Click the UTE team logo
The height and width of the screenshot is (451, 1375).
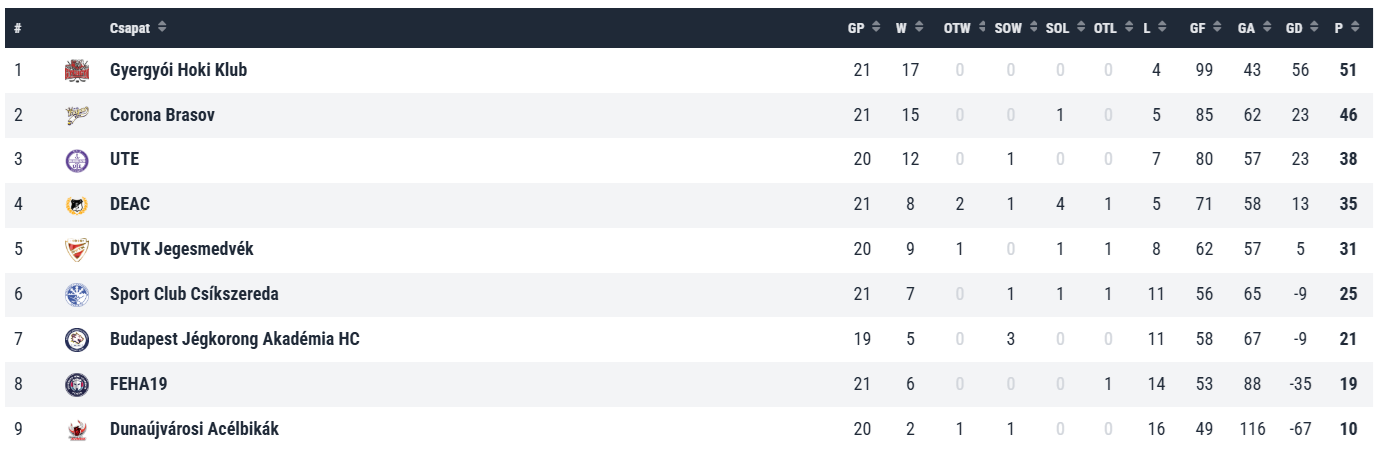click(x=77, y=160)
